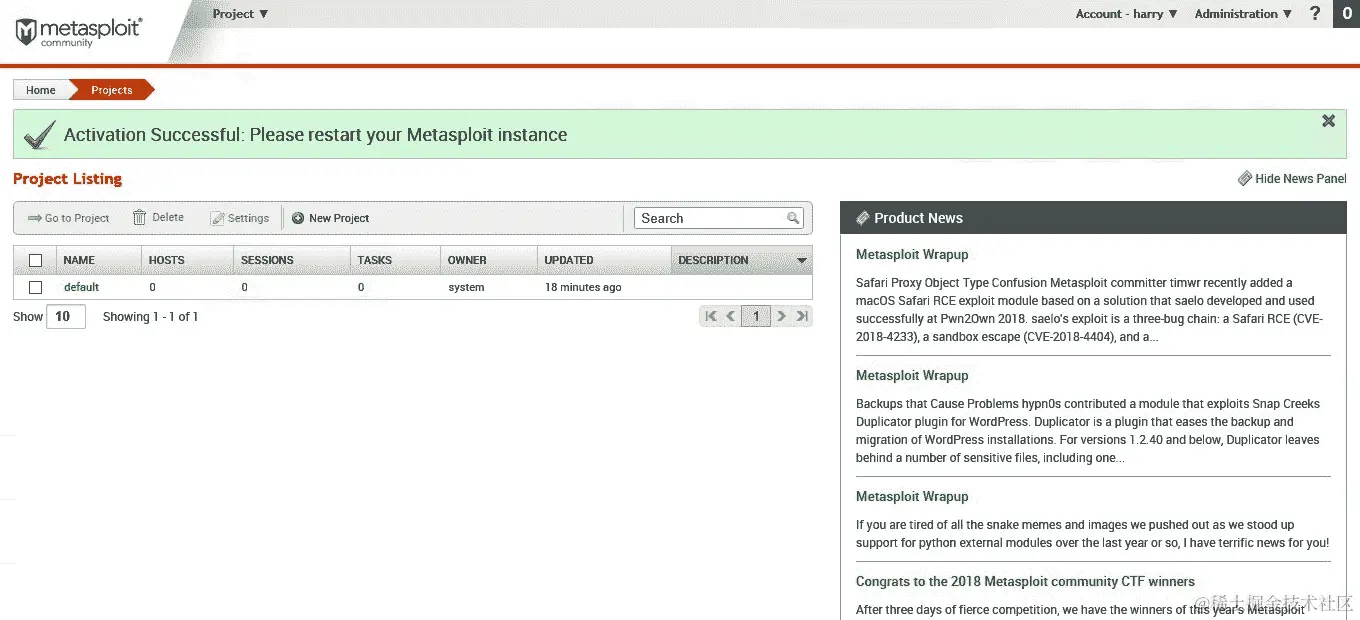Select page 1 in the pagination

[x=756, y=316]
